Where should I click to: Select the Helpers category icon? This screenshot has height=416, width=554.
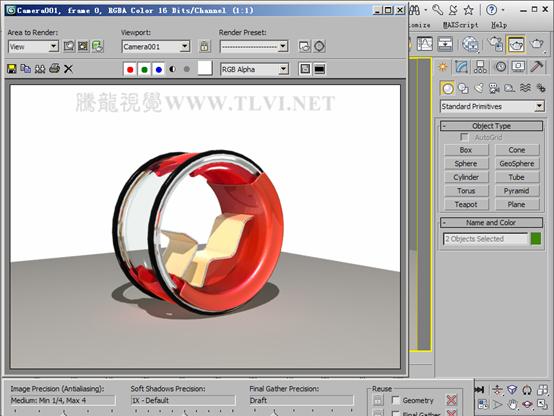509,88
